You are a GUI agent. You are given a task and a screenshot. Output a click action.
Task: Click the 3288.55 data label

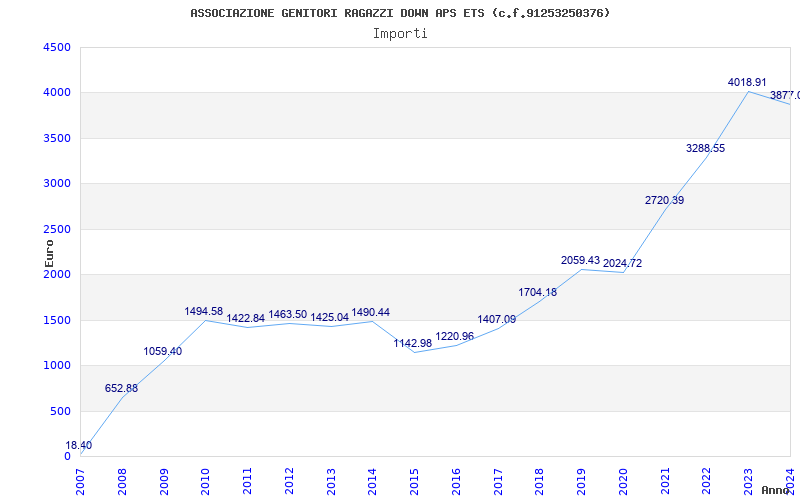coord(706,148)
